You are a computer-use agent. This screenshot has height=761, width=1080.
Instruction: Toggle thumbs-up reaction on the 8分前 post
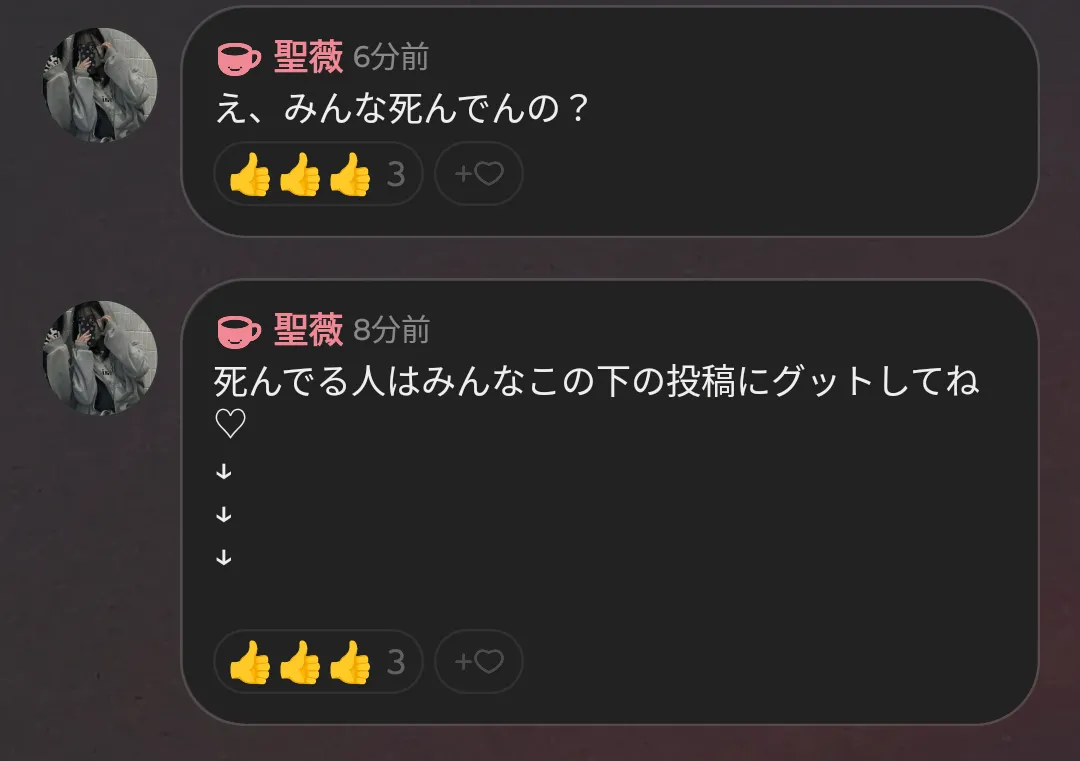[x=318, y=662]
